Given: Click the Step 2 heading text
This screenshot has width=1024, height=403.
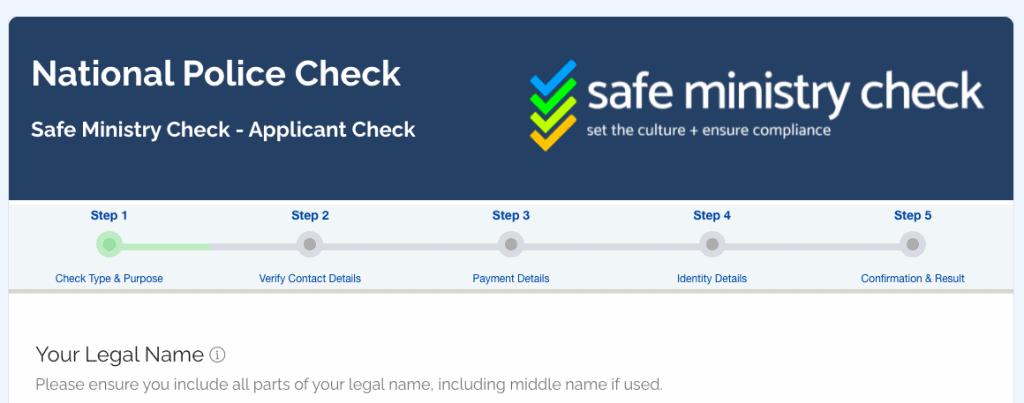Looking at the screenshot, I should [310, 216].
